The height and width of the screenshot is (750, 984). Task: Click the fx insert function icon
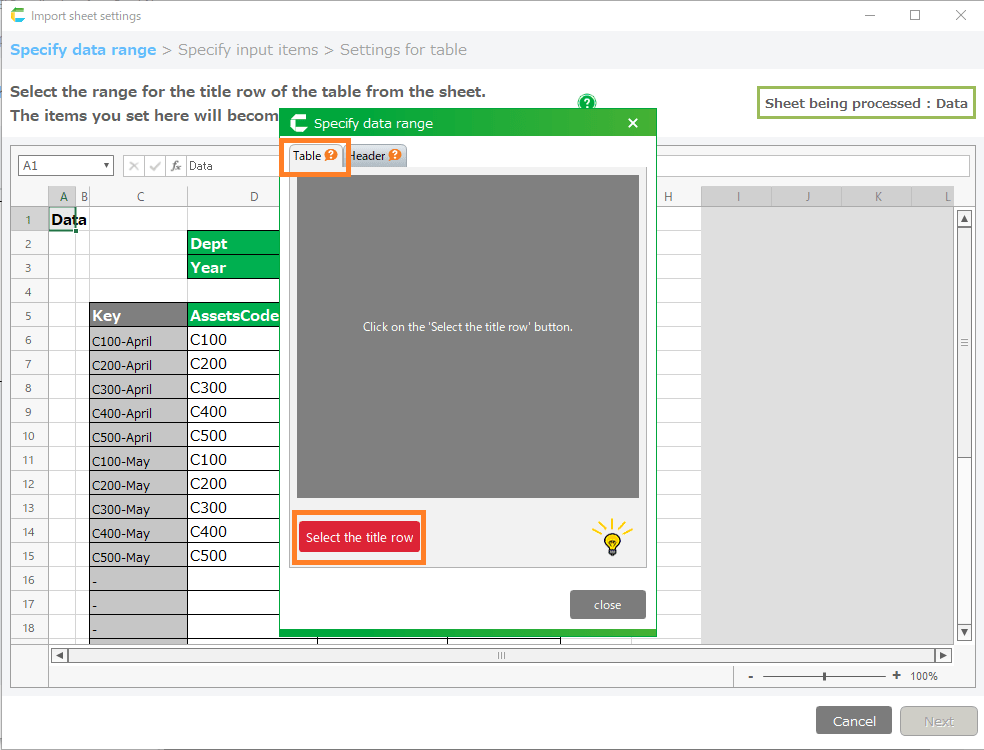coord(176,166)
